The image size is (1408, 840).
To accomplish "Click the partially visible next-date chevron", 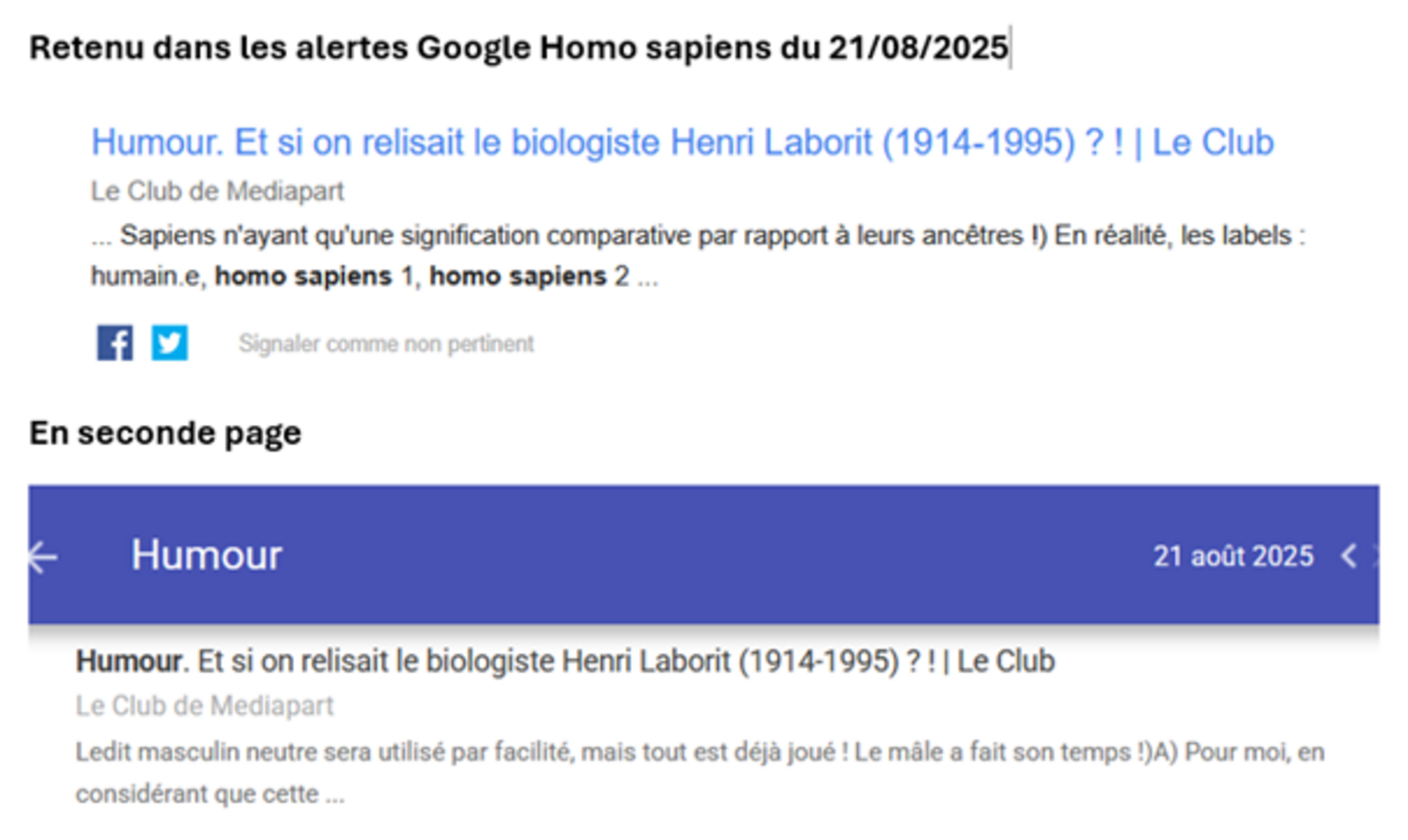I will point(1375,556).
